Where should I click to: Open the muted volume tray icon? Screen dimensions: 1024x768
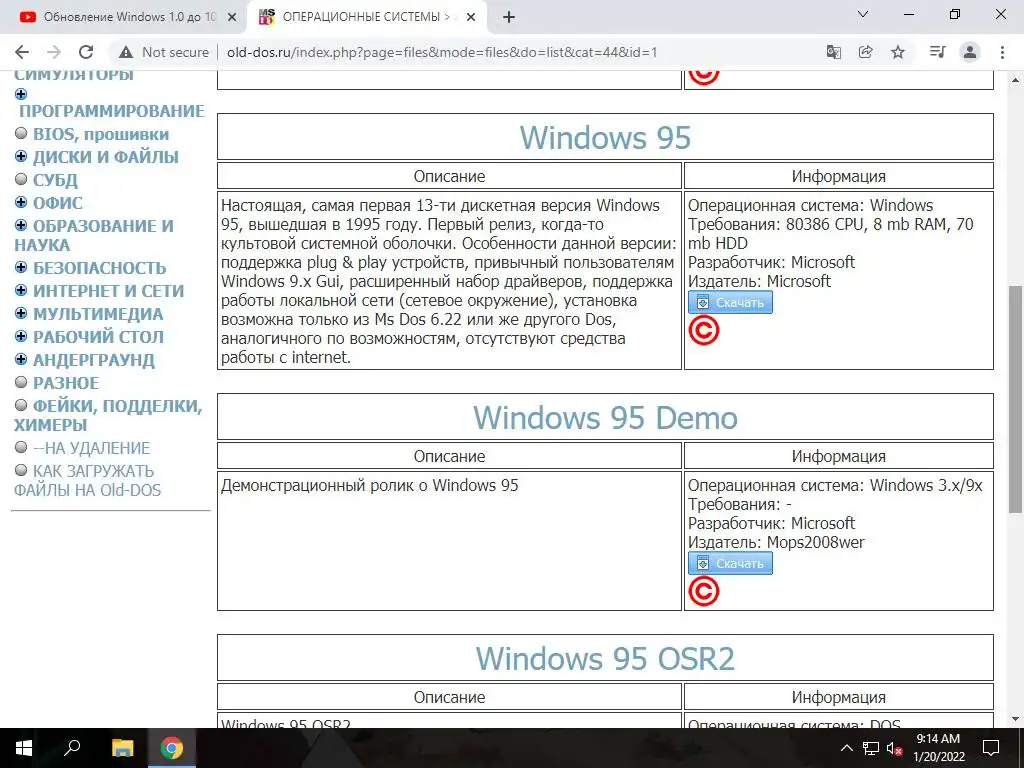(894, 748)
